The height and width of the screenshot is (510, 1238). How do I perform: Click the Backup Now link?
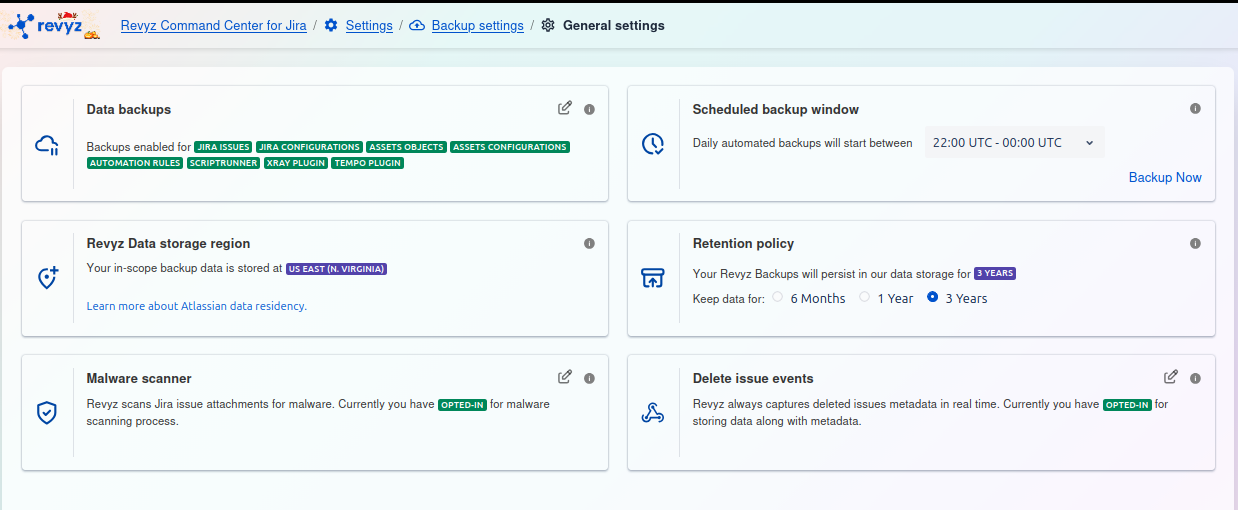click(x=1165, y=177)
